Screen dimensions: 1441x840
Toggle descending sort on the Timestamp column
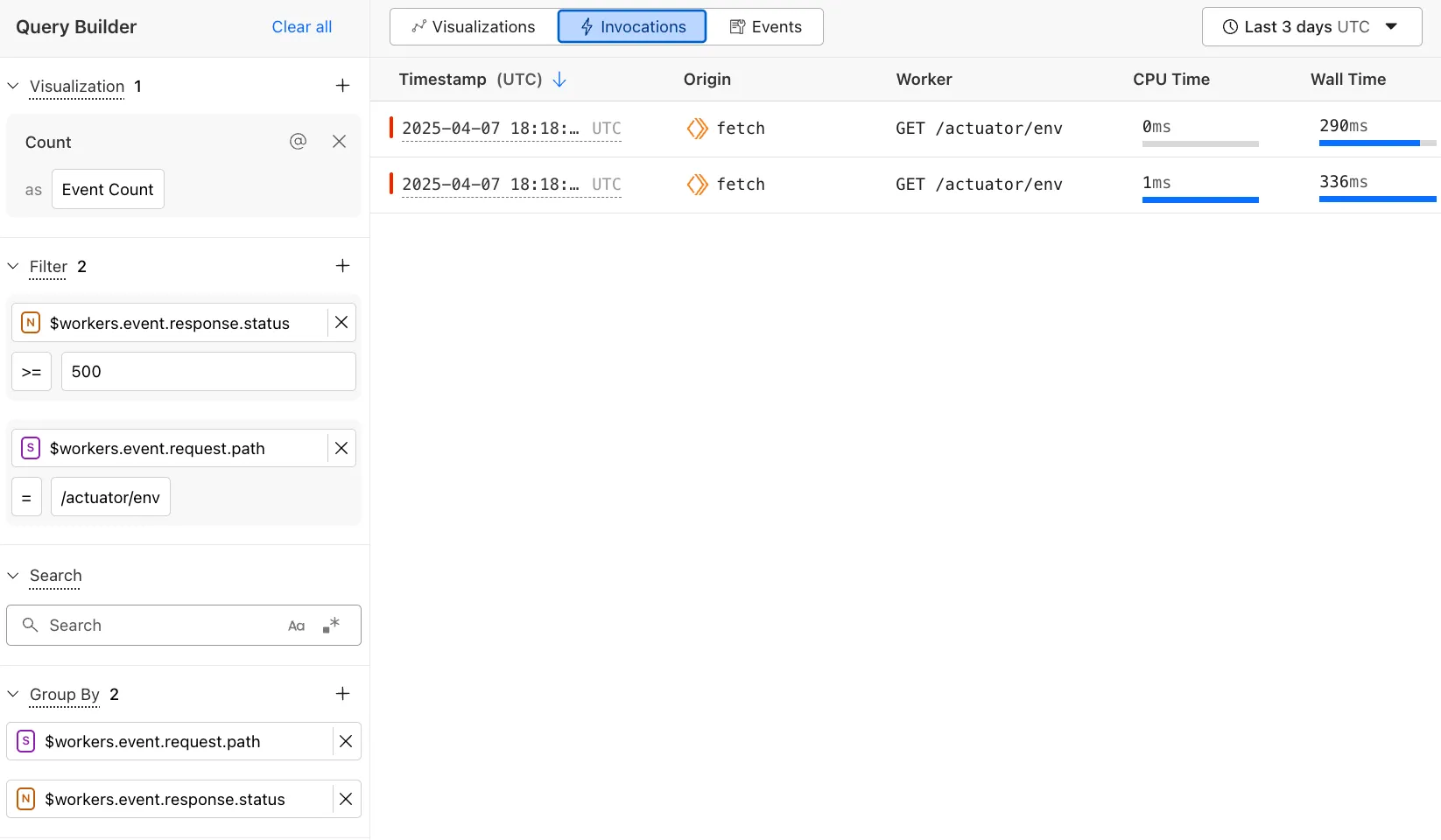click(x=560, y=79)
